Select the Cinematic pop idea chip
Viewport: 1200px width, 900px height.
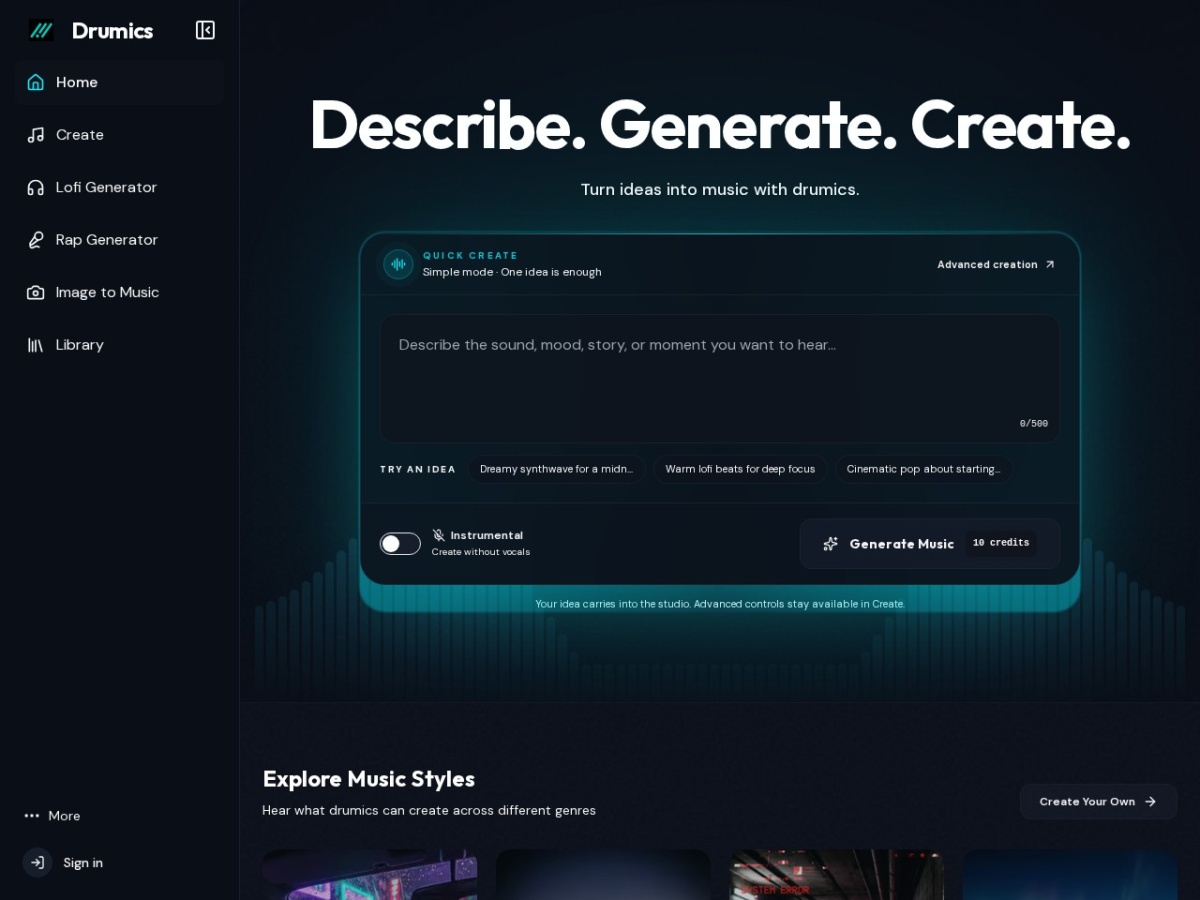click(x=923, y=469)
